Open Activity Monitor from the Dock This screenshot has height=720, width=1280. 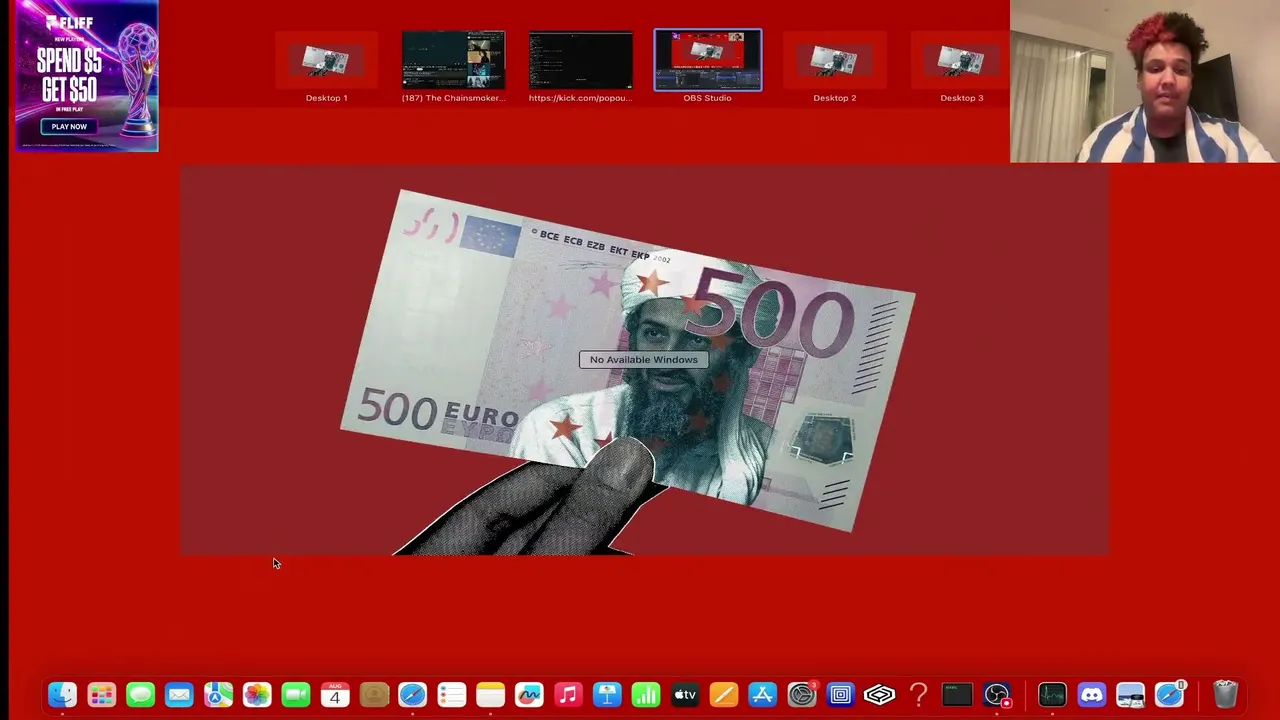pyautogui.click(x=1052, y=694)
